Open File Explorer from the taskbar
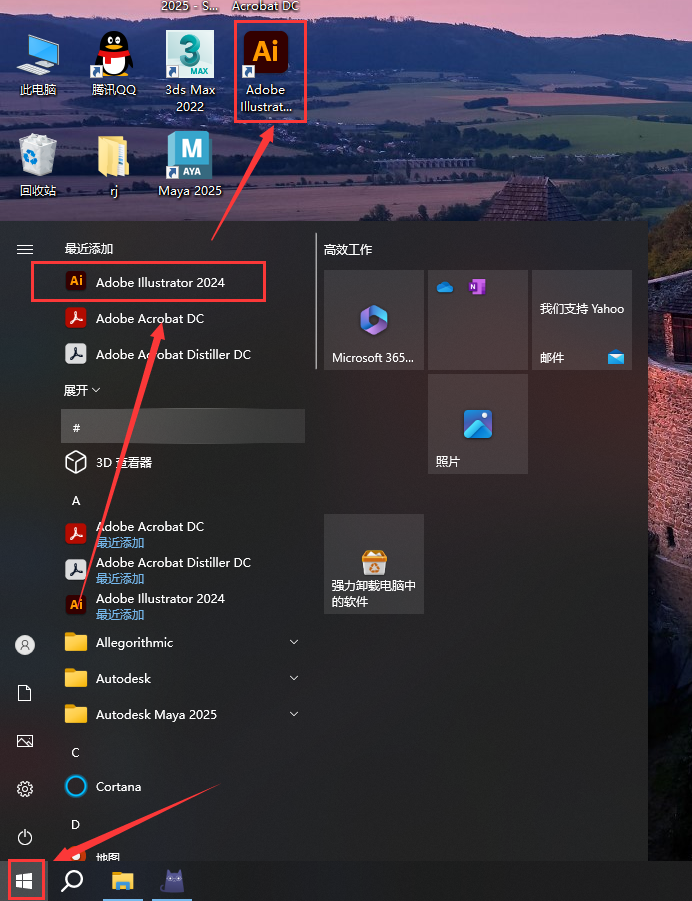This screenshot has height=901, width=692. tap(122, 880)
